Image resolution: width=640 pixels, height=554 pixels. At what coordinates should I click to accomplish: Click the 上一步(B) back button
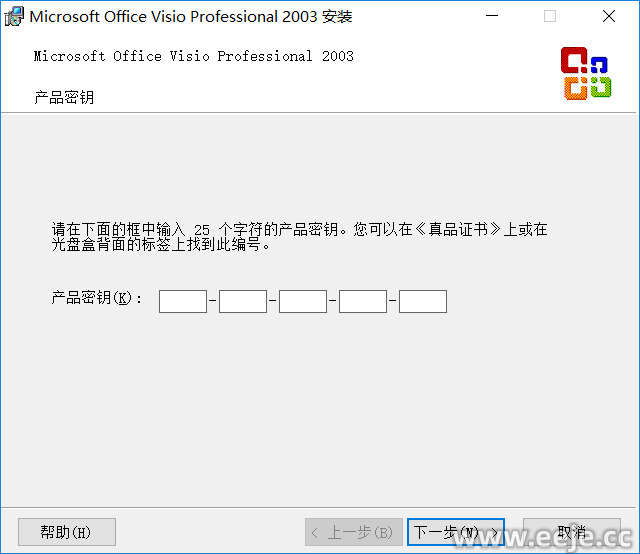(x=354, y=532)
